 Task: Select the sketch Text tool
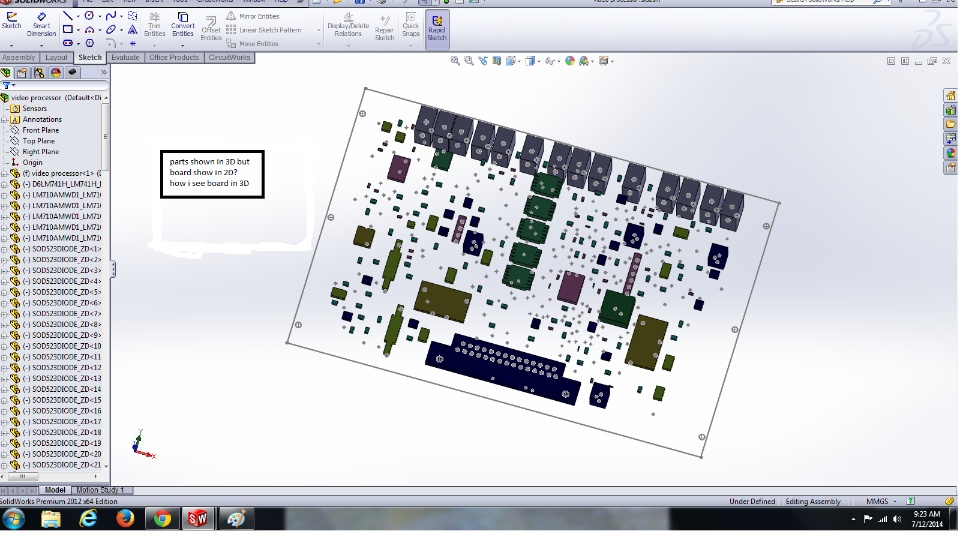click(x=132, y=29)
